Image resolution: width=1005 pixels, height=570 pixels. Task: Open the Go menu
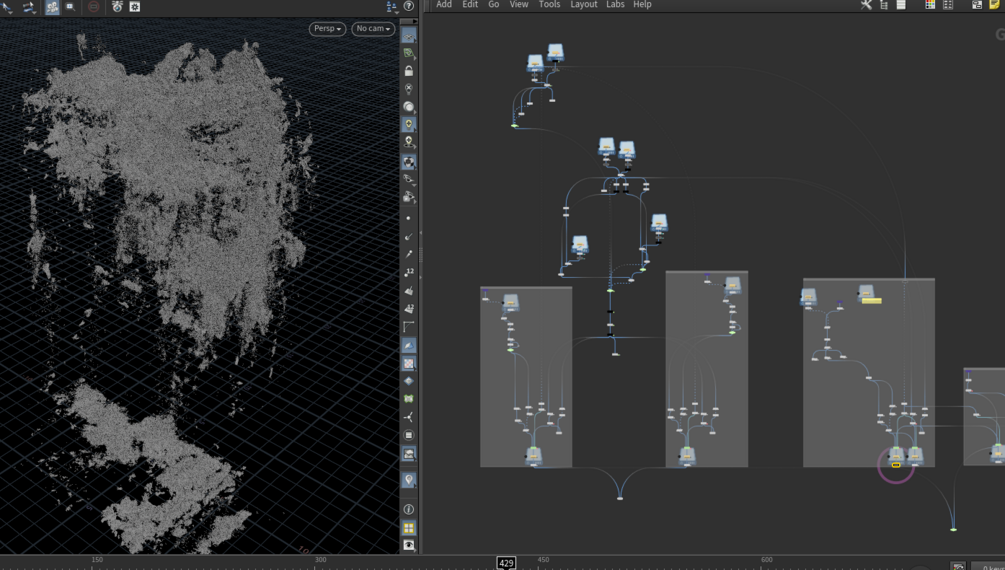click(494, 4)
